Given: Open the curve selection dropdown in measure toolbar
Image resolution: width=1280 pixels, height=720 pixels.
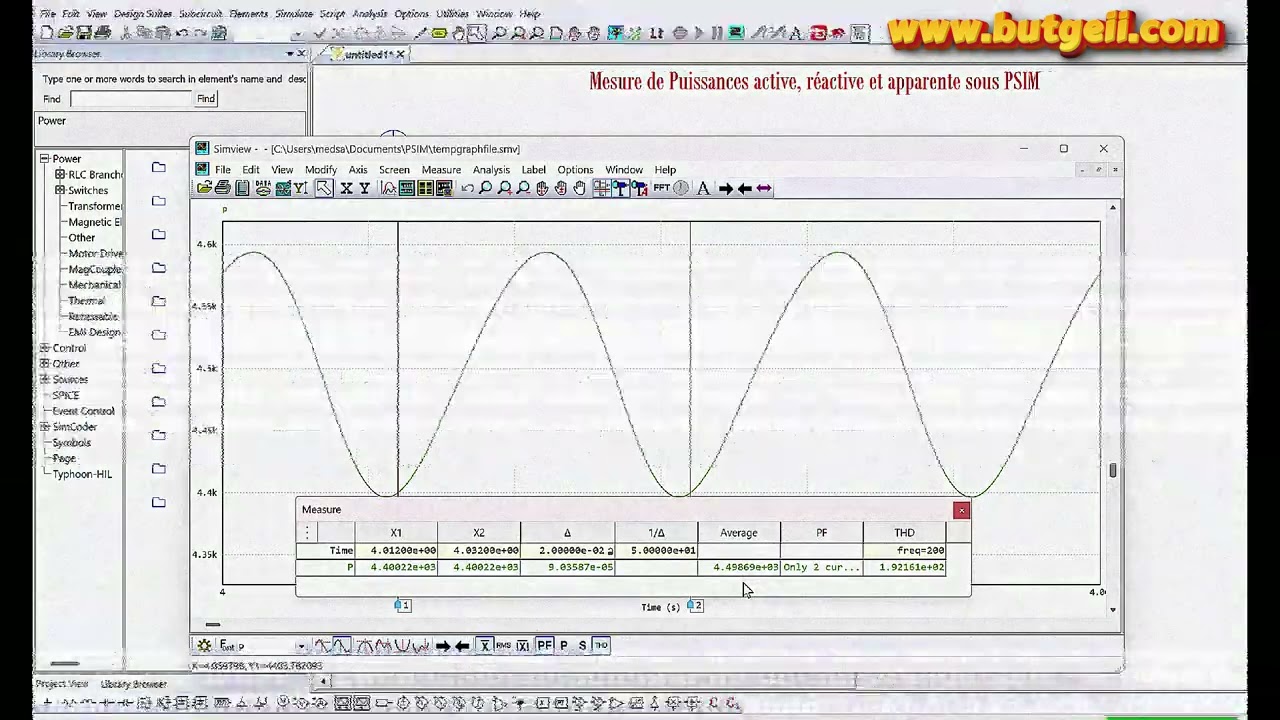Looking at the screenshot, I should point(301,646).
